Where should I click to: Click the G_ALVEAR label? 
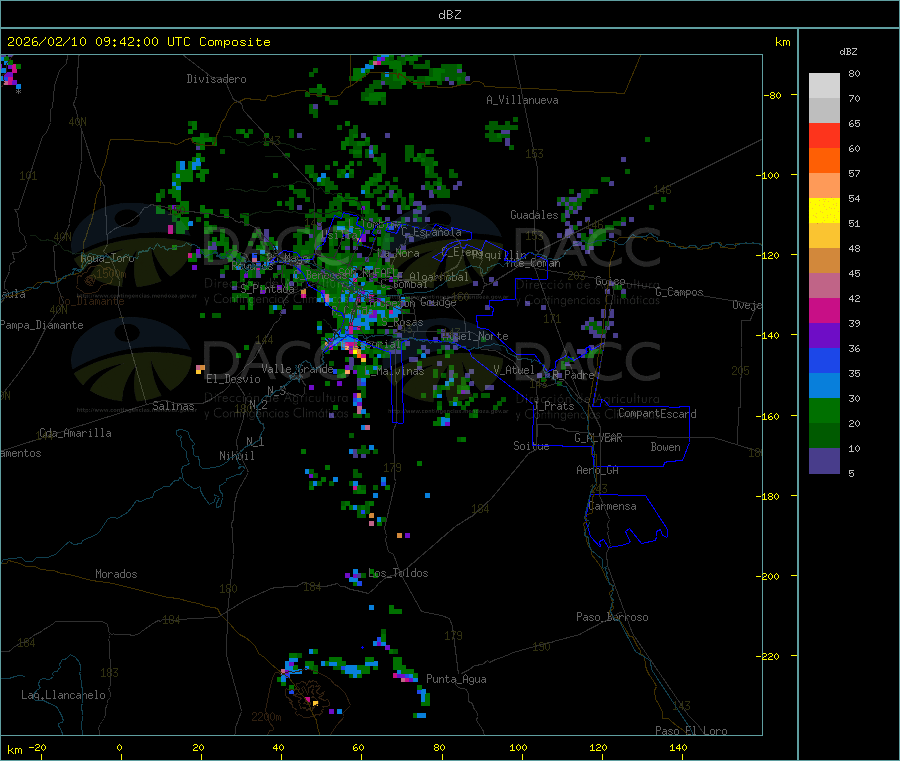click(x=598, y=438)
